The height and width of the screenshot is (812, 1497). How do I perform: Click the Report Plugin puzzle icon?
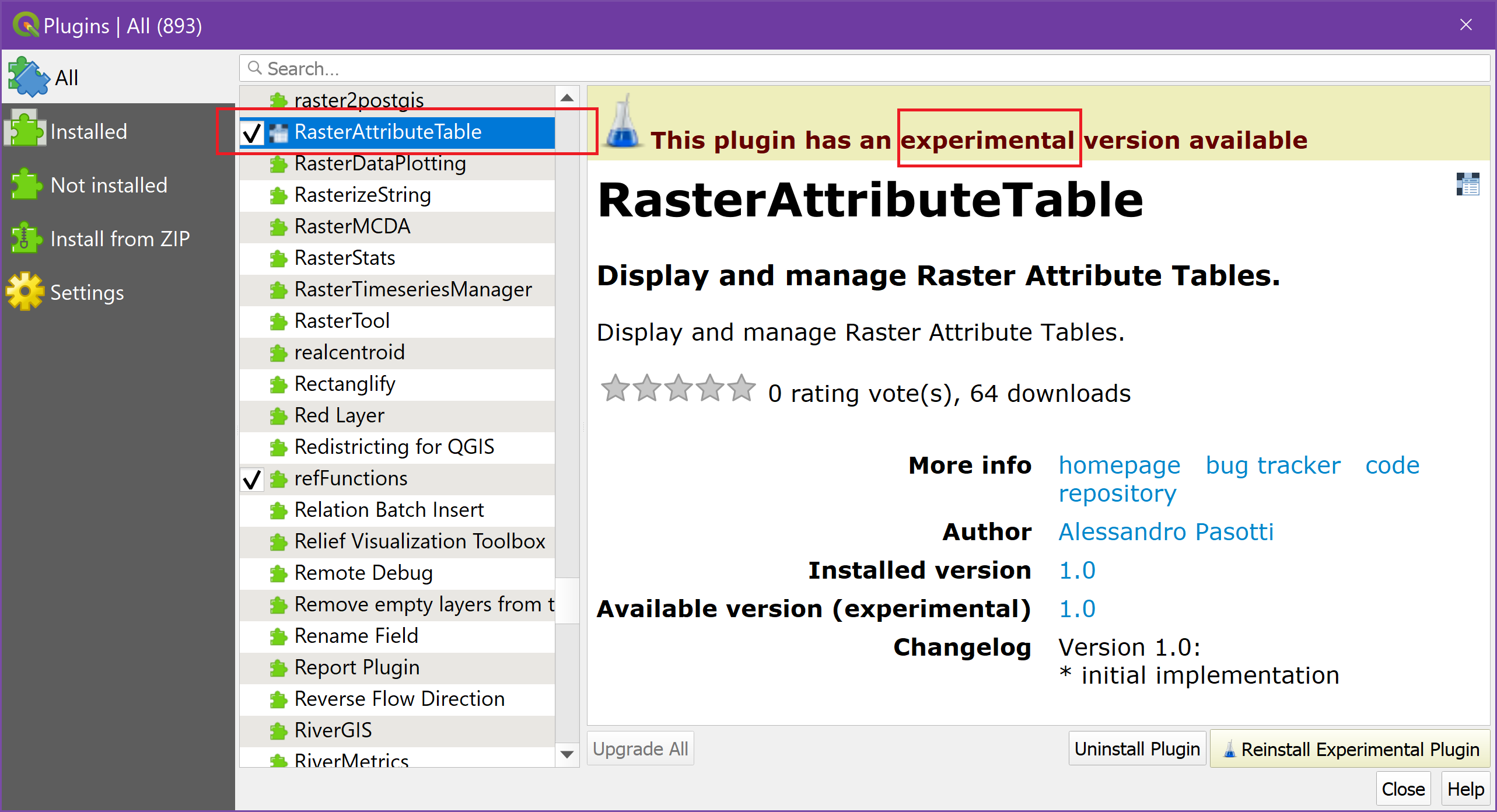pos(279,668)
